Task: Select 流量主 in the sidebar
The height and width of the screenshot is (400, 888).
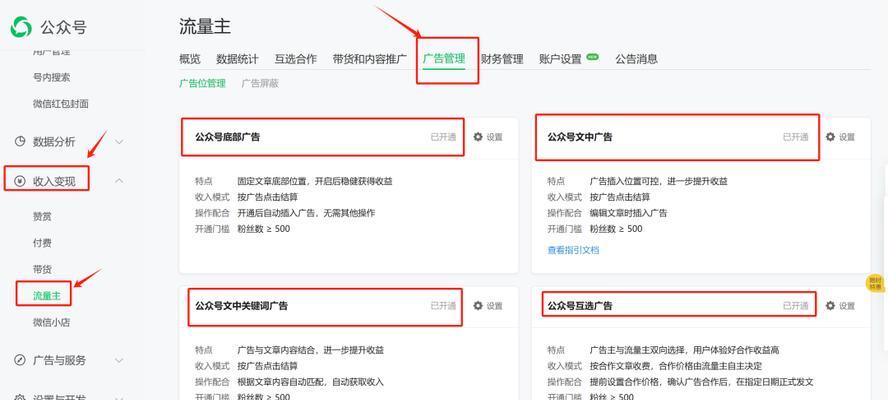Action: tap(46, 296)
